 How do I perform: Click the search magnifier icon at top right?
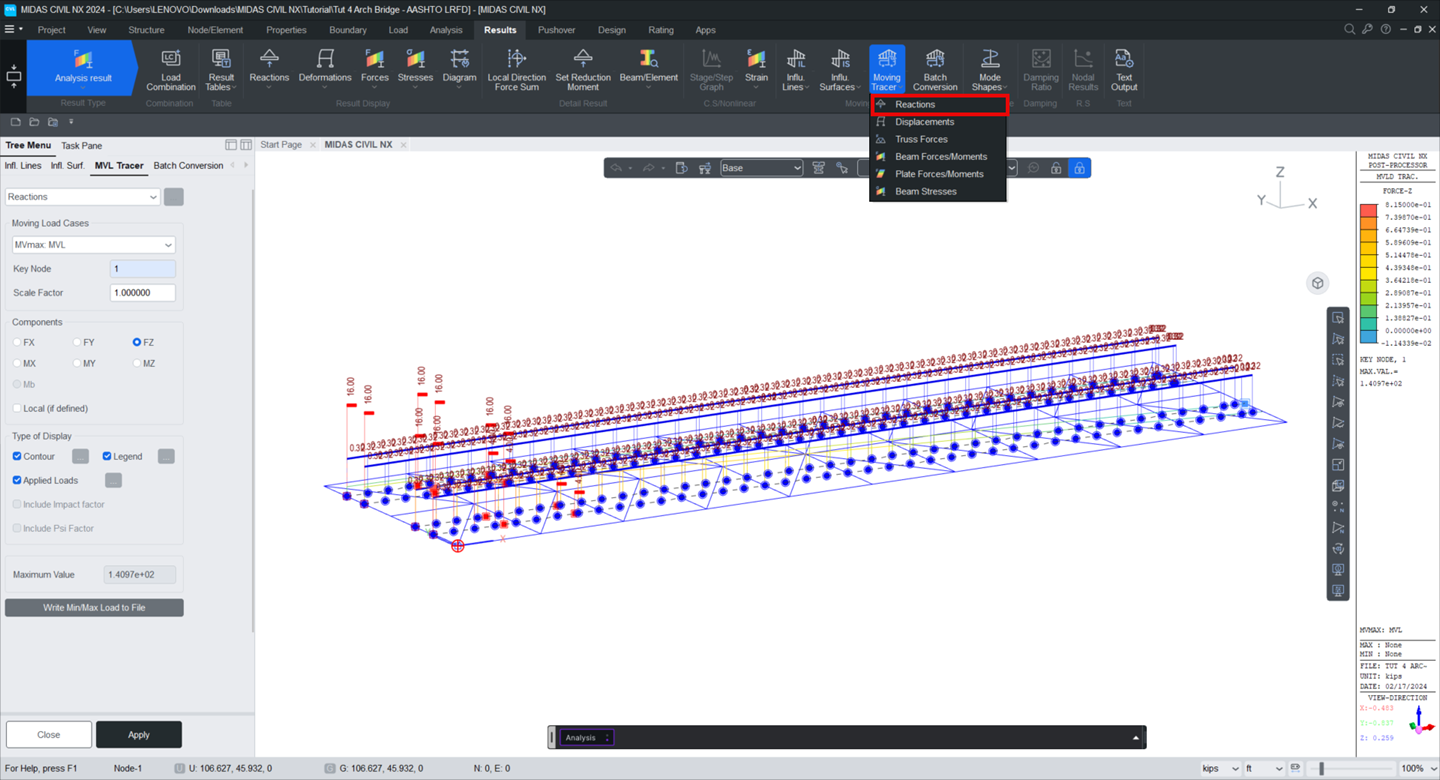click(1349, 30)
